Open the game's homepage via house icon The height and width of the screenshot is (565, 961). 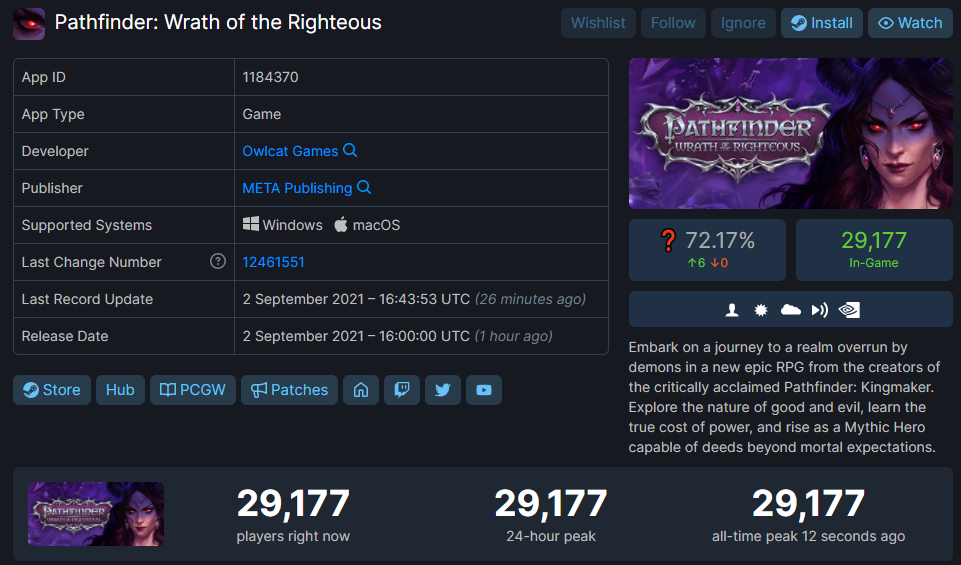pos(361,390)
